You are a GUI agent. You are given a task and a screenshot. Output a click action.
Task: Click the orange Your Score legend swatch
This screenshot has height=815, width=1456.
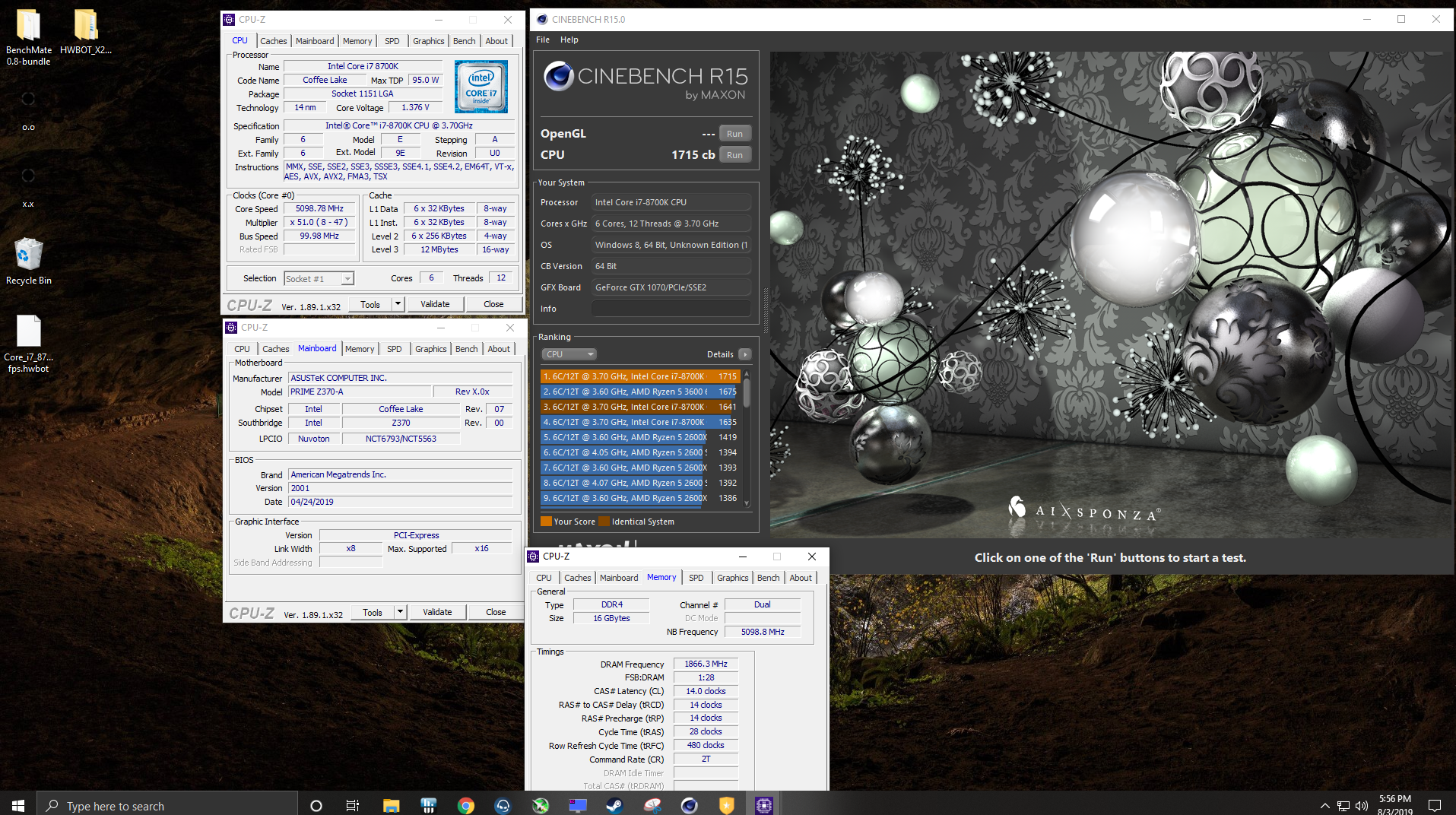coord(546,522)
